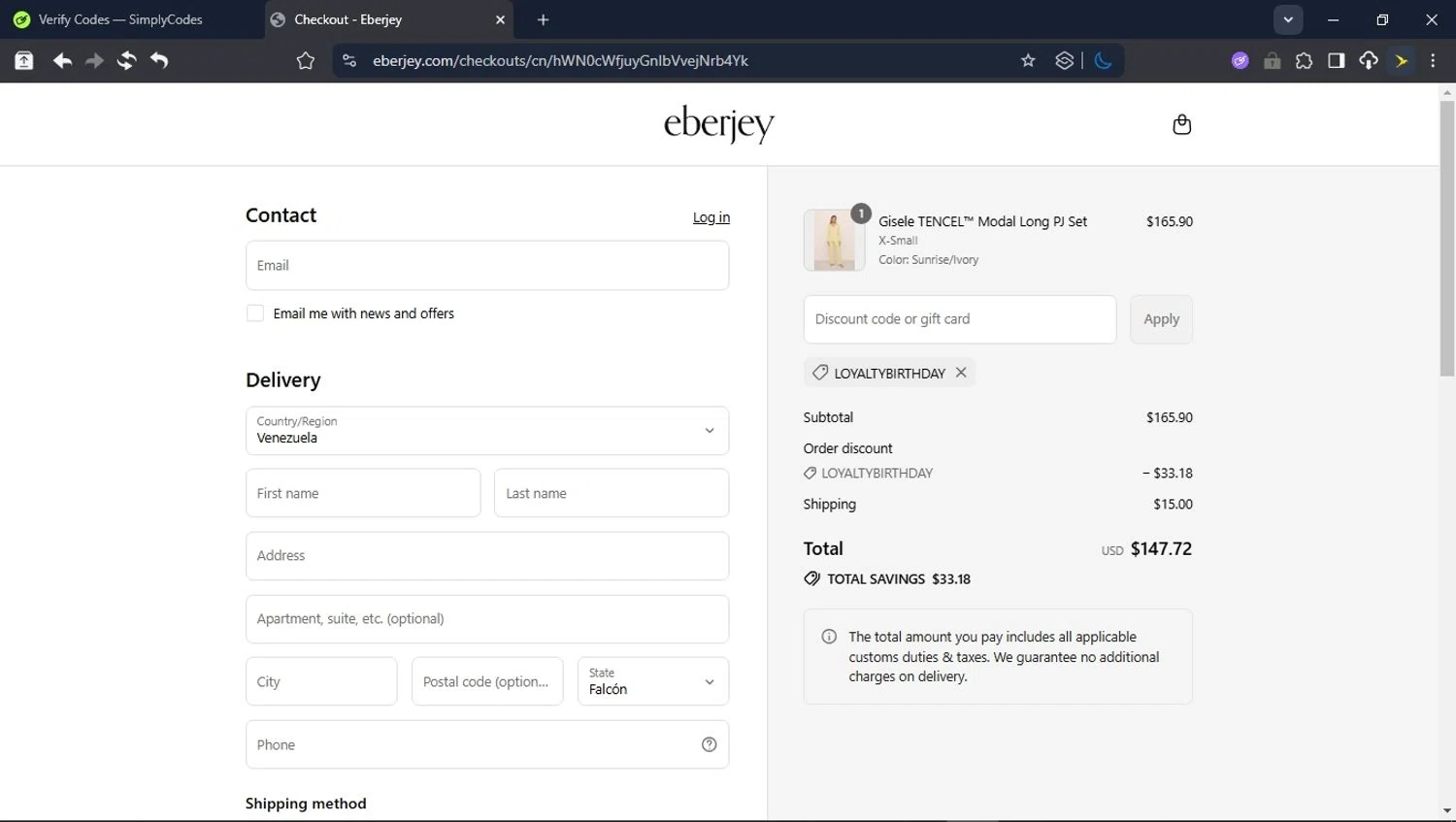1456x822 pixels.
Task: Click the Address field
Action: click(x=487, y=555)
